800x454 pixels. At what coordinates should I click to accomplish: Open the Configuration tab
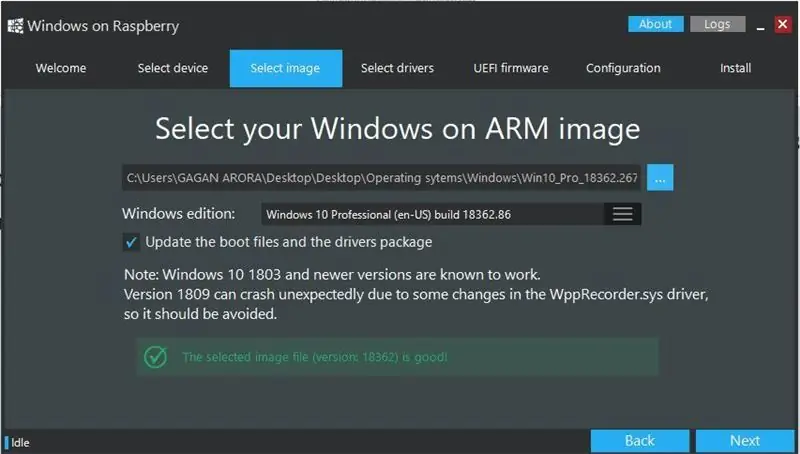click(623, 68)
